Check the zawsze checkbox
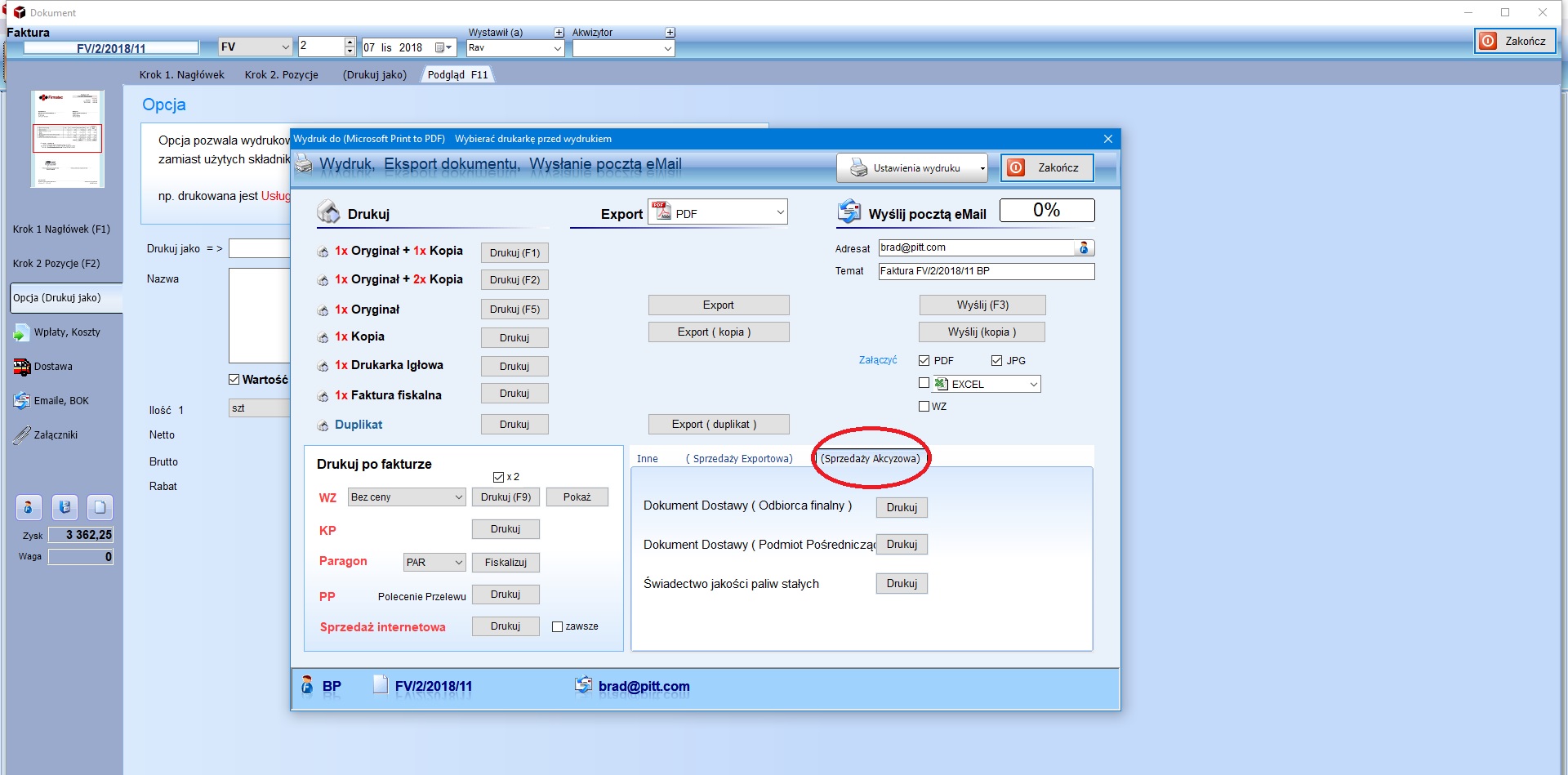 click(557, 627)
